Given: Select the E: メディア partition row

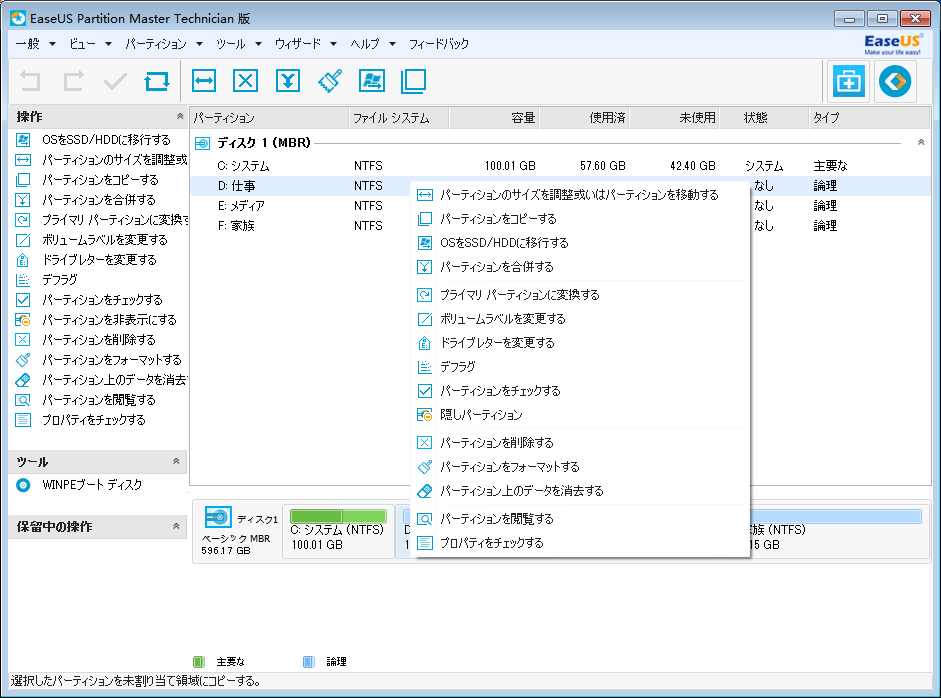Looking at the screenshot, I should [x=301, y=206].
